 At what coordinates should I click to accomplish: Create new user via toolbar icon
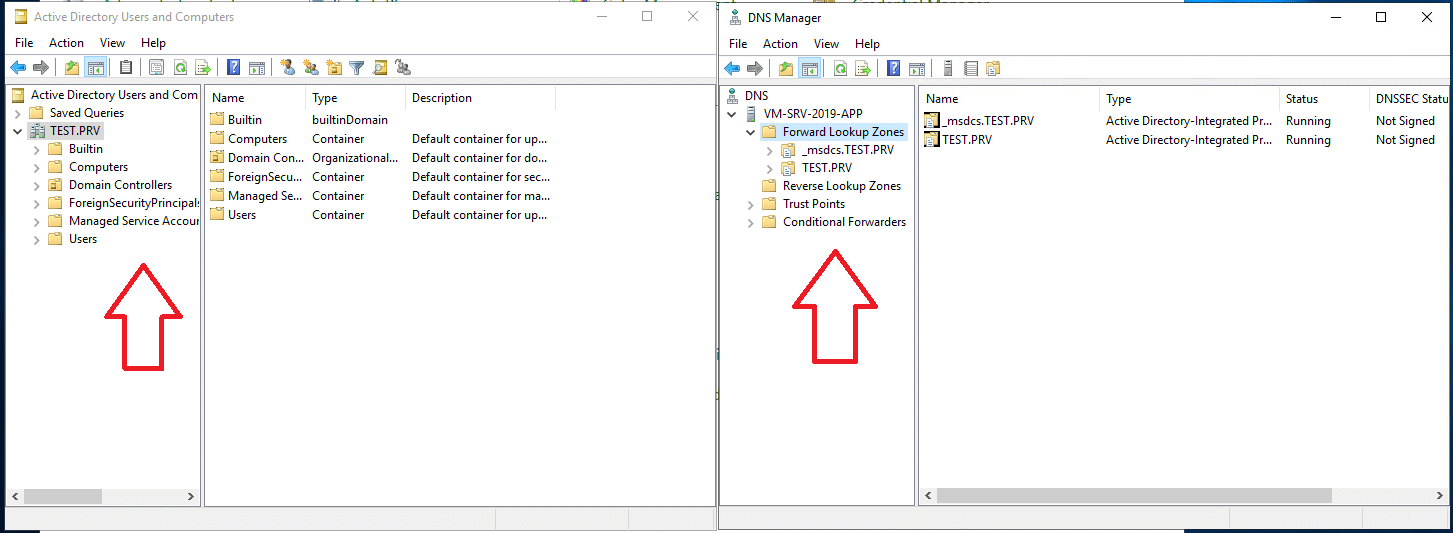click(x=288, y=68)
